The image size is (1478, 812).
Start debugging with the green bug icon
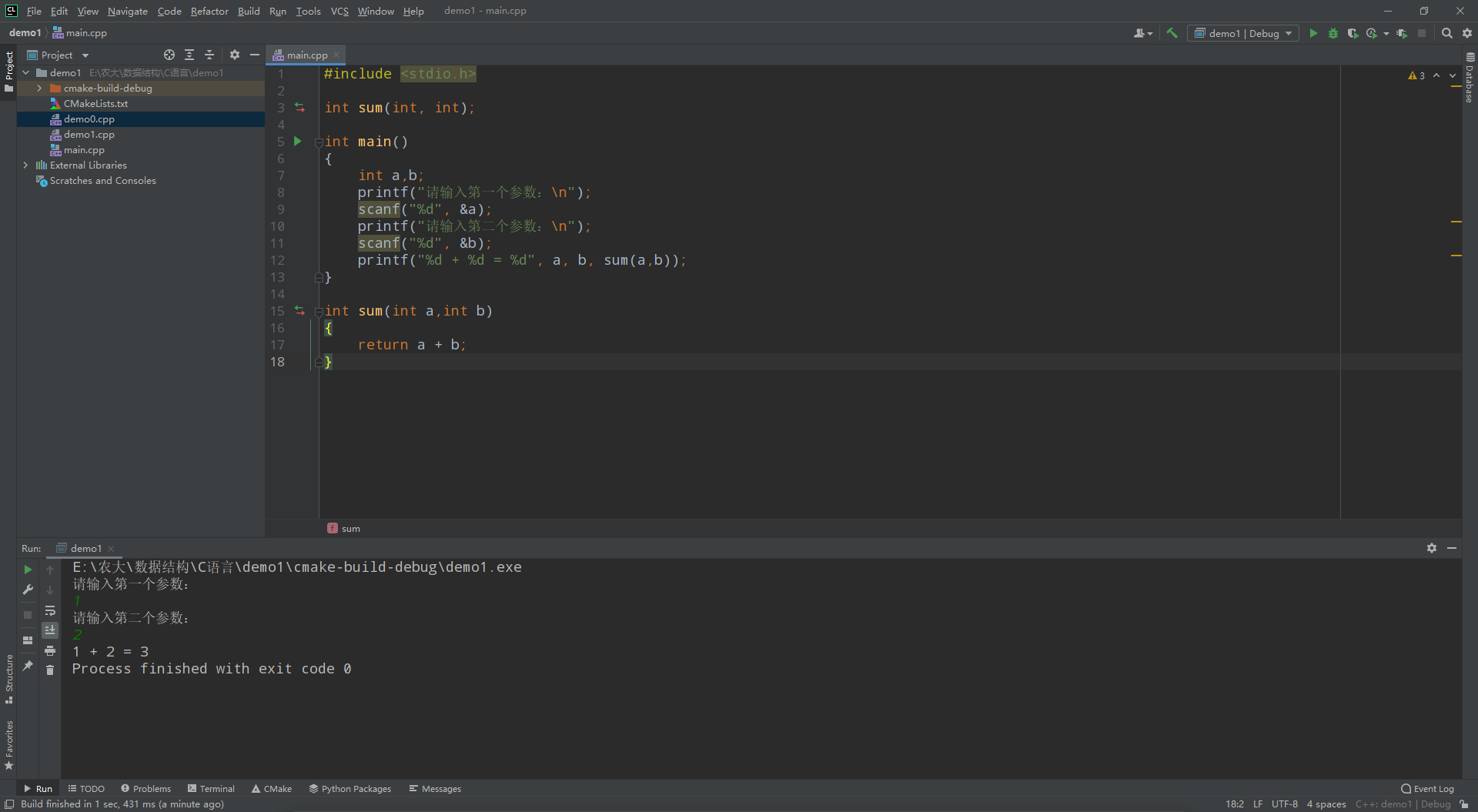point(1333,33)
